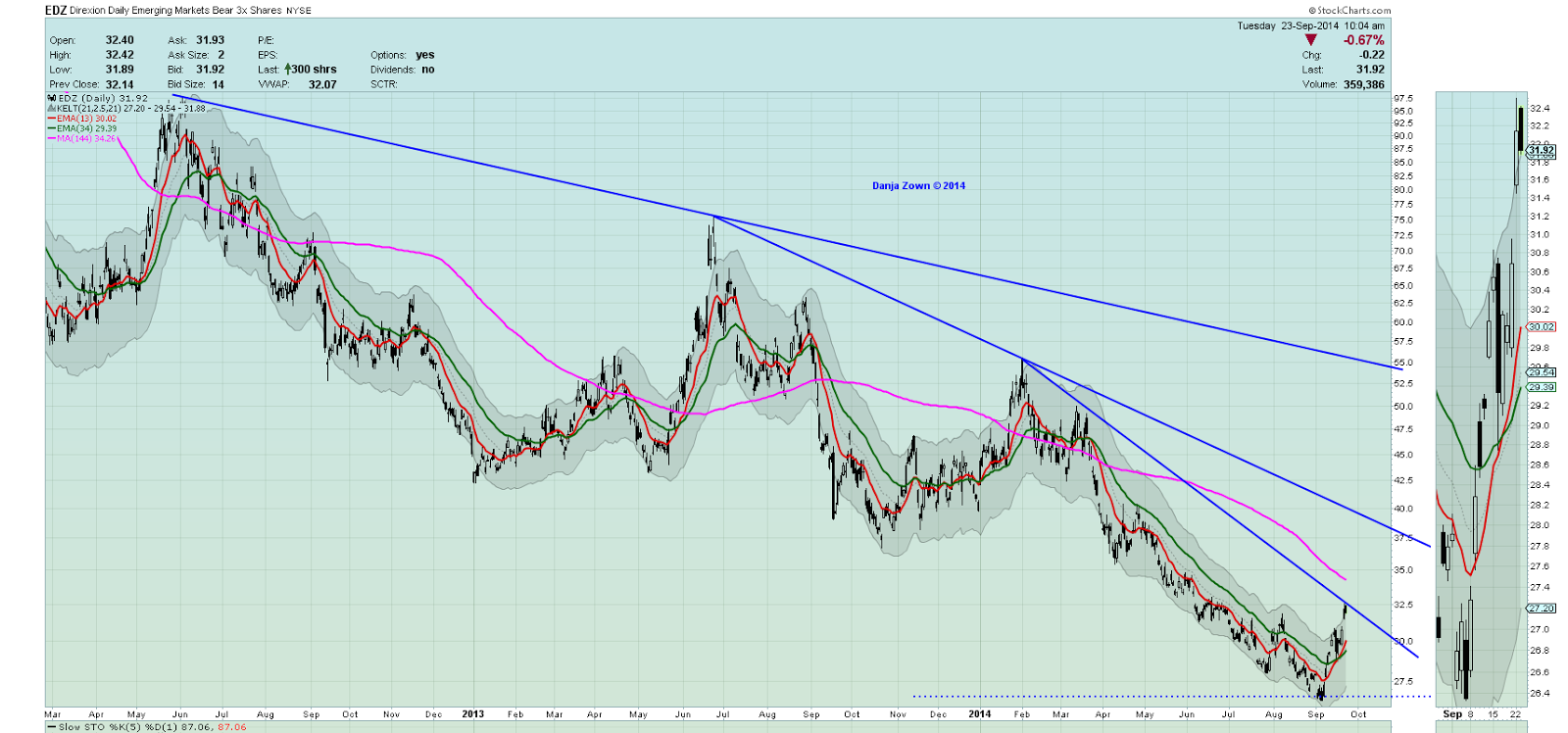Click the red line marker of EMA(13)

coord(51,118)
